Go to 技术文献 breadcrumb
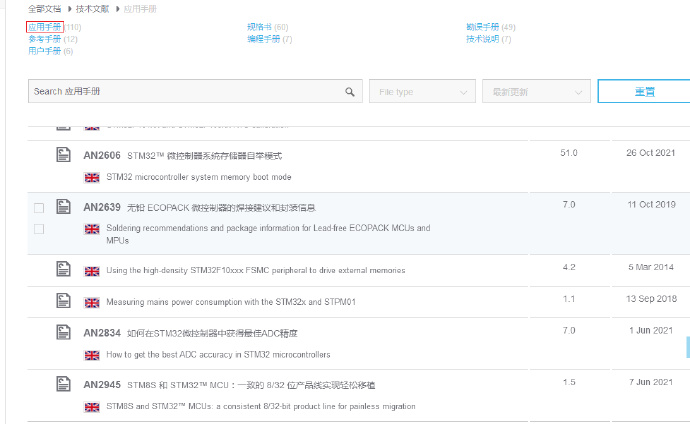The image size is (690, 424). [x=92, y=9]
